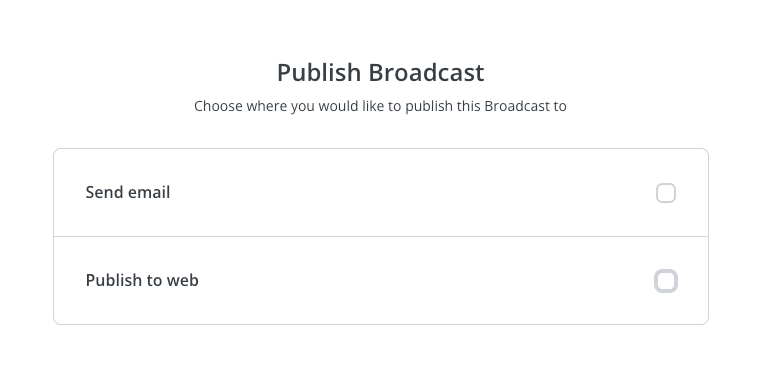Check the box beside Send email
Image resolution: width=763 pixels, height=379 pixels.
(x=666, y=193)
